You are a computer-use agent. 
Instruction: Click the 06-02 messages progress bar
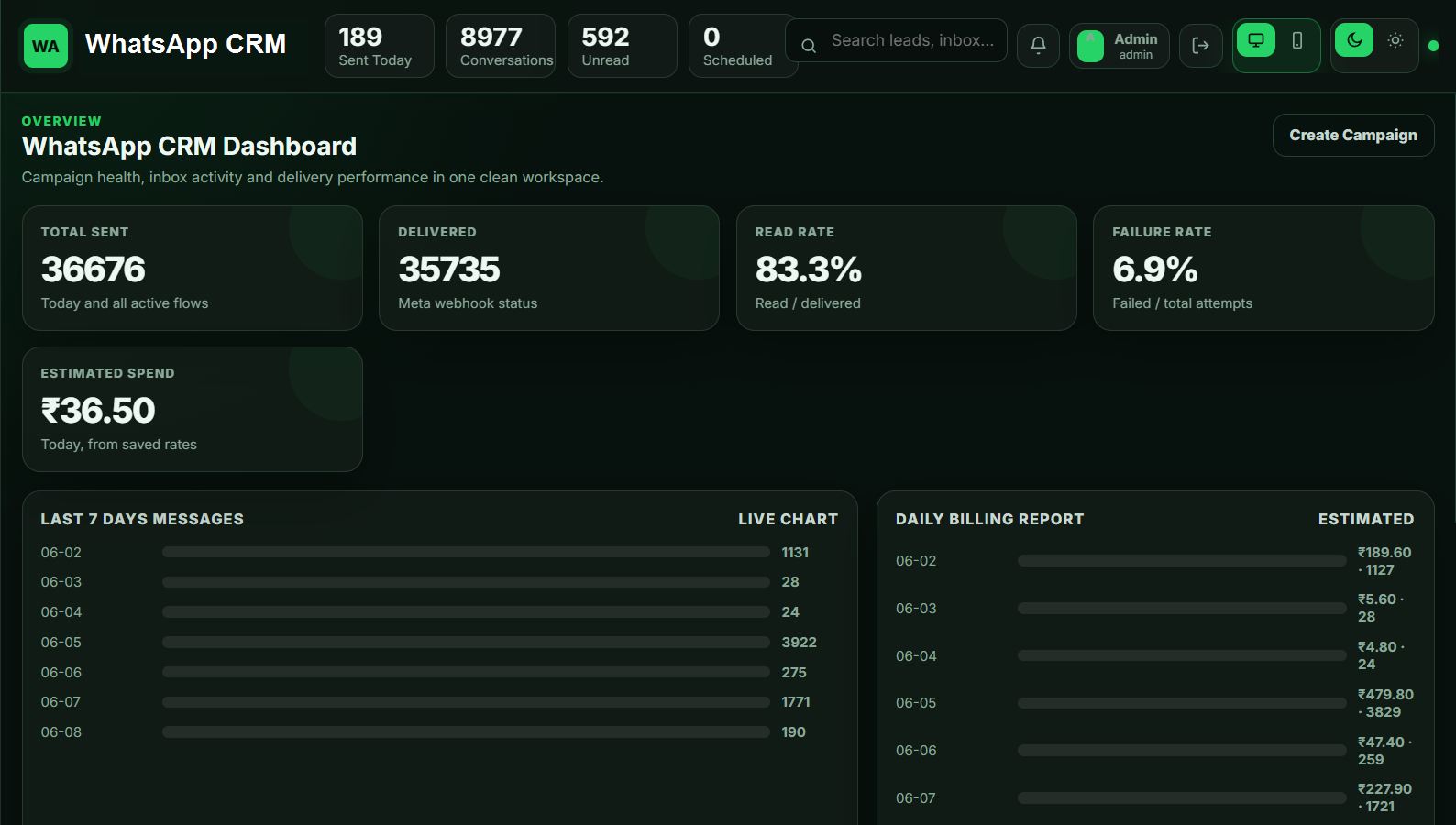pos(466,552)
